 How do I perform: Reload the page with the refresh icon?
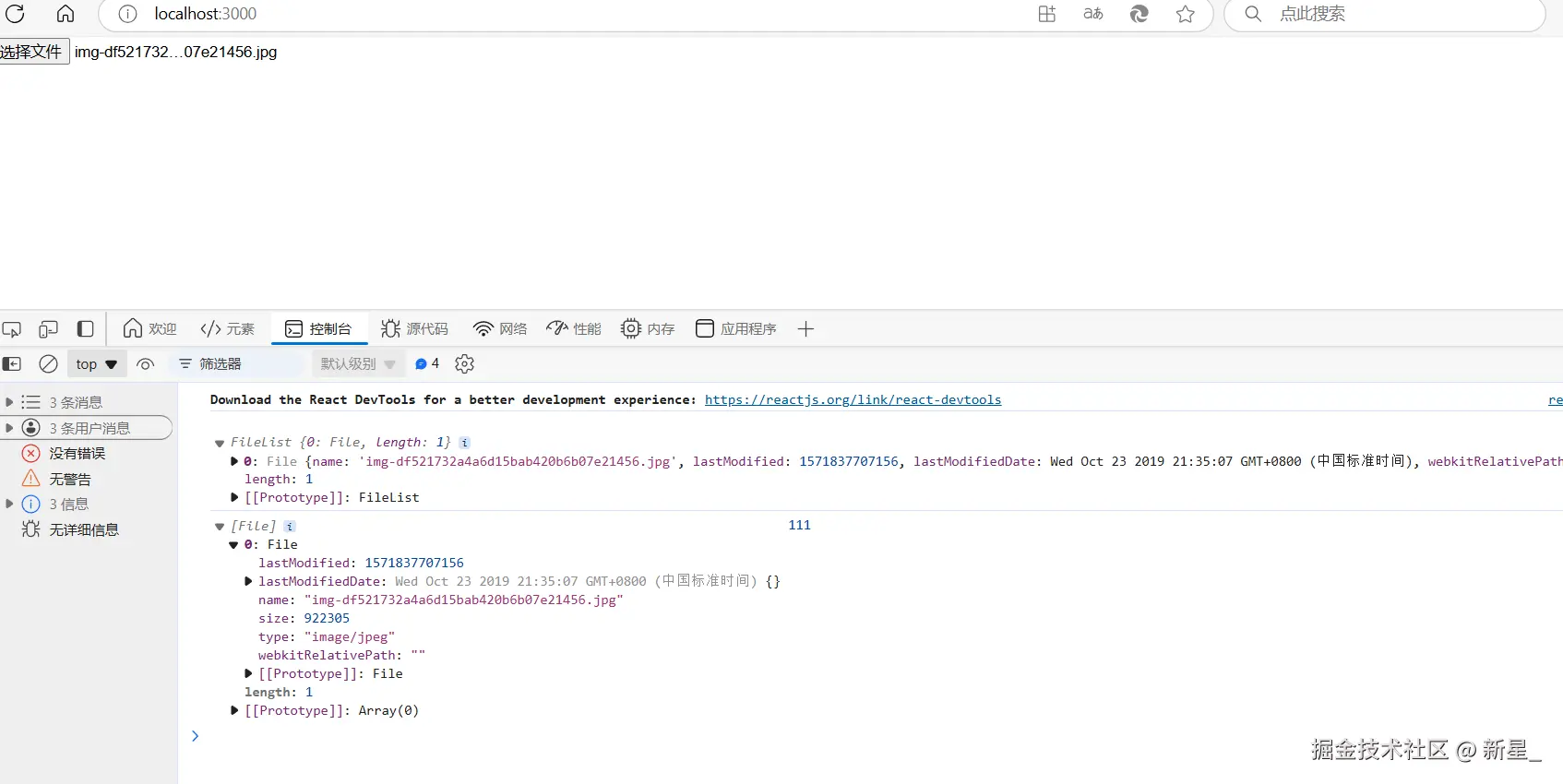pyautogui.click(x=15, y=13)
